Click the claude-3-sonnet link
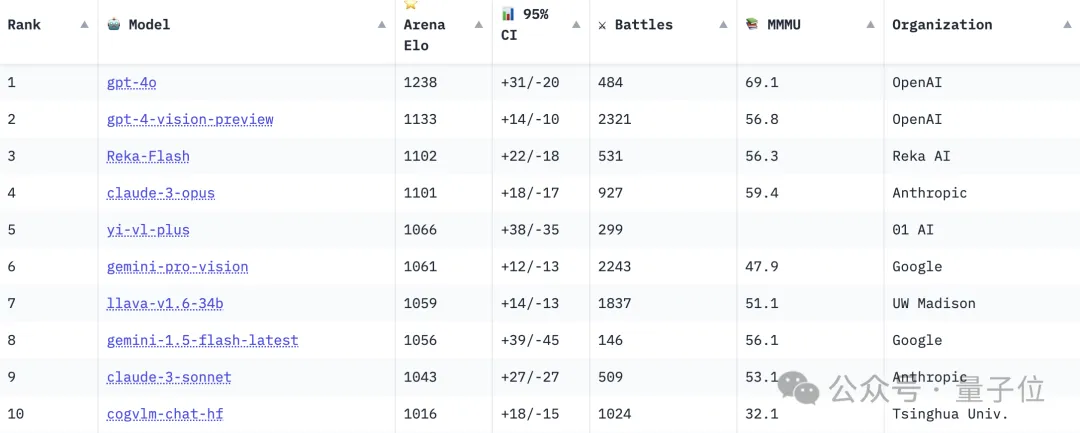The height and width of the screenshot is (433, 1080). tap(169, 377)
